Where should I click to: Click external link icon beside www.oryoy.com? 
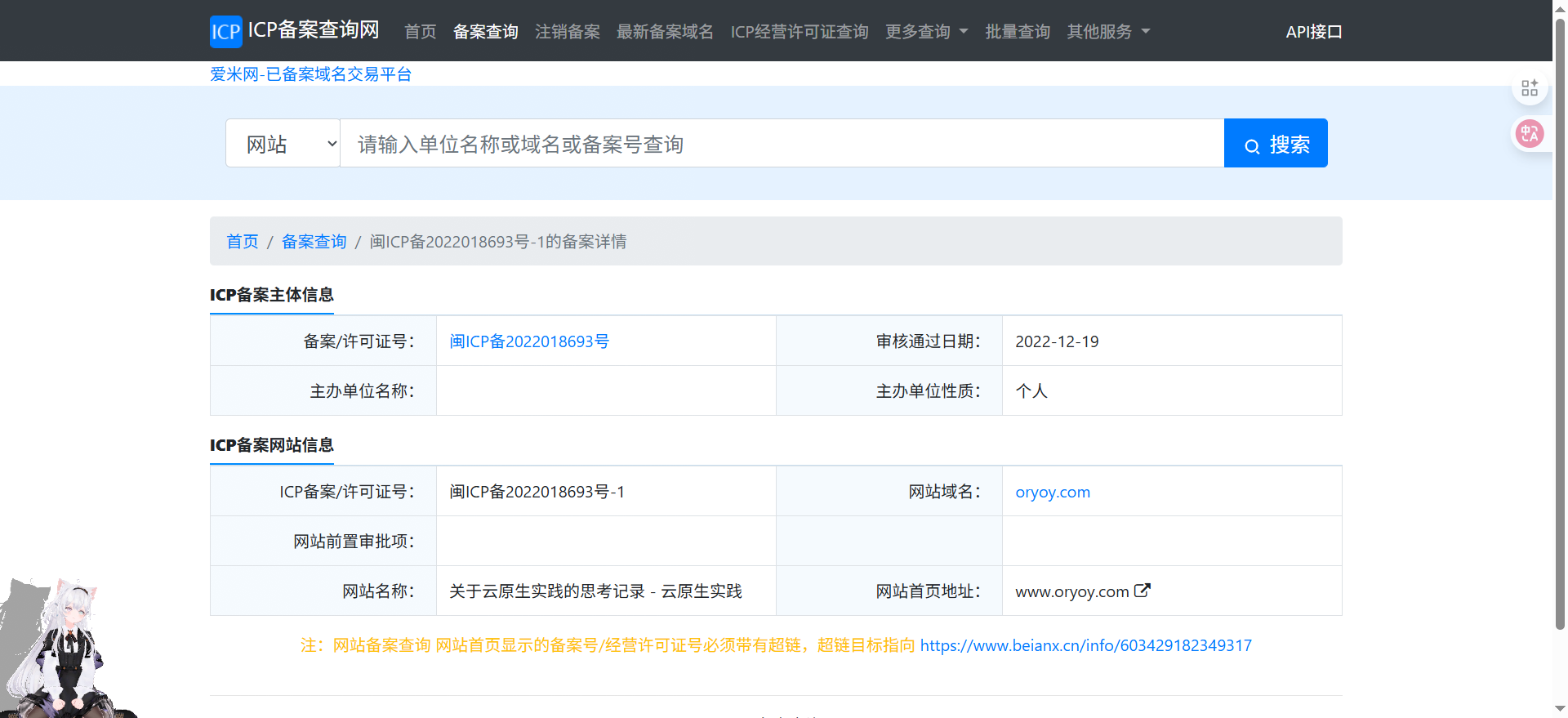click(x=1142, y=591)
